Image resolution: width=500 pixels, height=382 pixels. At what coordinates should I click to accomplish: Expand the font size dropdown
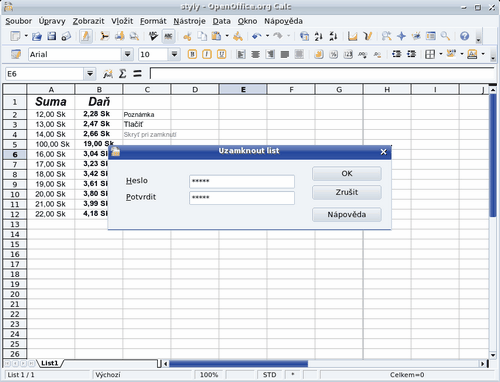174,54
